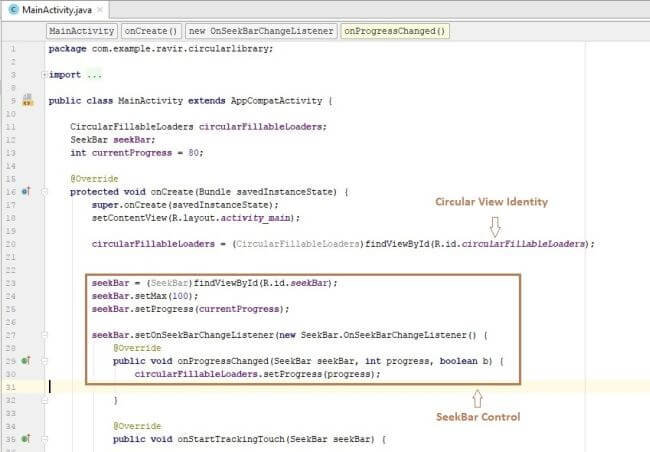This screenshot has height=452, width=650.
Task: Click the value 100 in setMax
Action: pyautogui.click(x=180, y=296)
